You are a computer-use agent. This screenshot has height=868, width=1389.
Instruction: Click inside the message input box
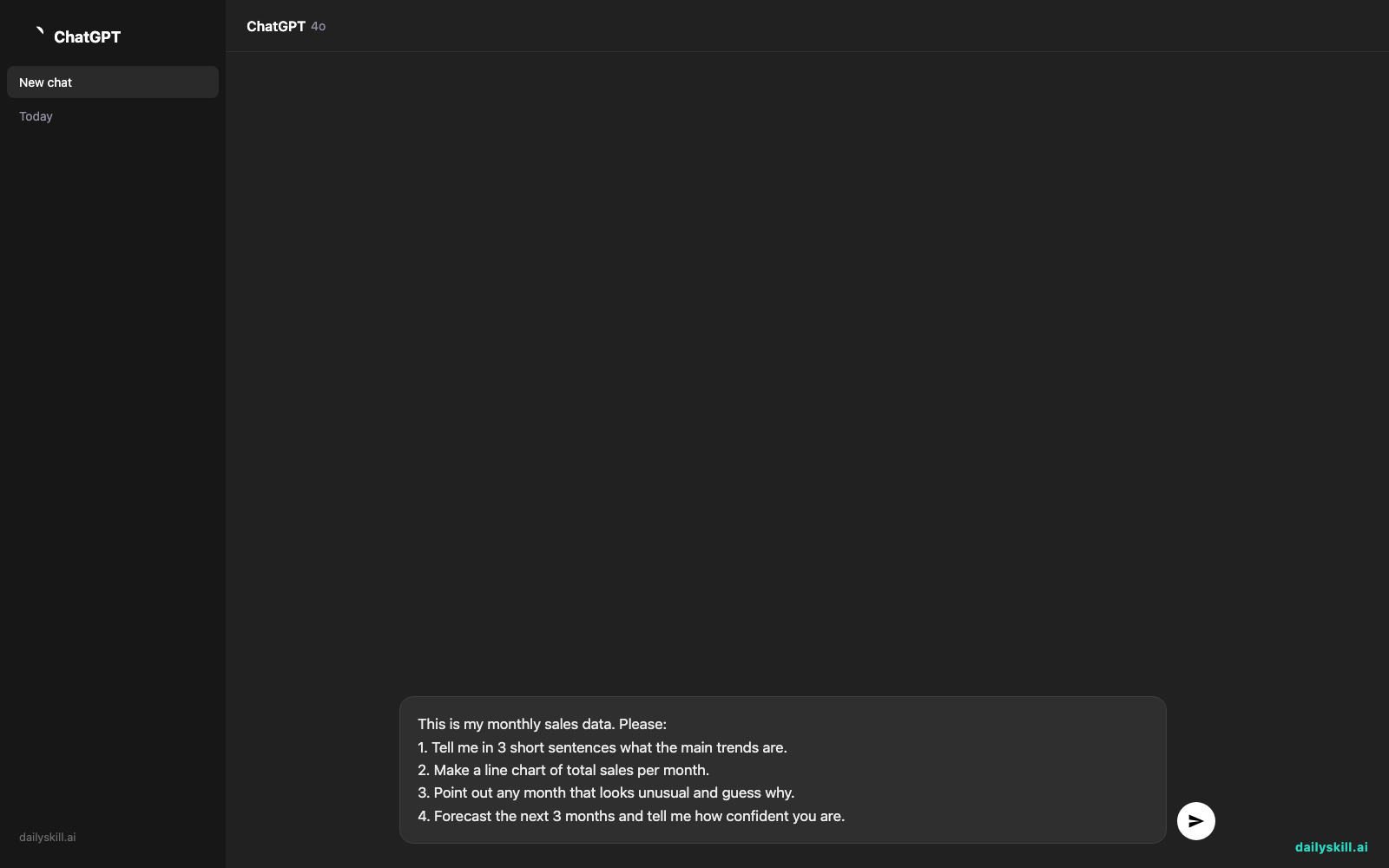coord(782,770)
